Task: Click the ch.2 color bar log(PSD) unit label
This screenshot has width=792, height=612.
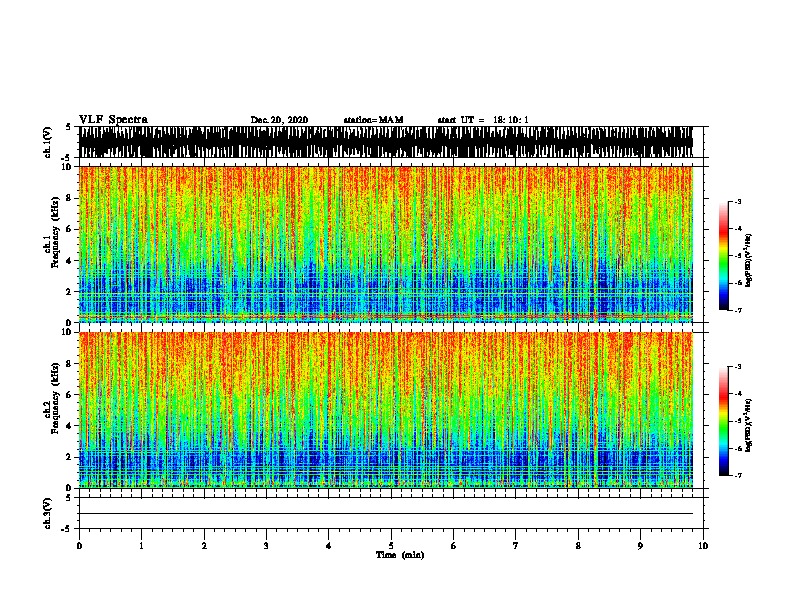Action: point(748,425)
